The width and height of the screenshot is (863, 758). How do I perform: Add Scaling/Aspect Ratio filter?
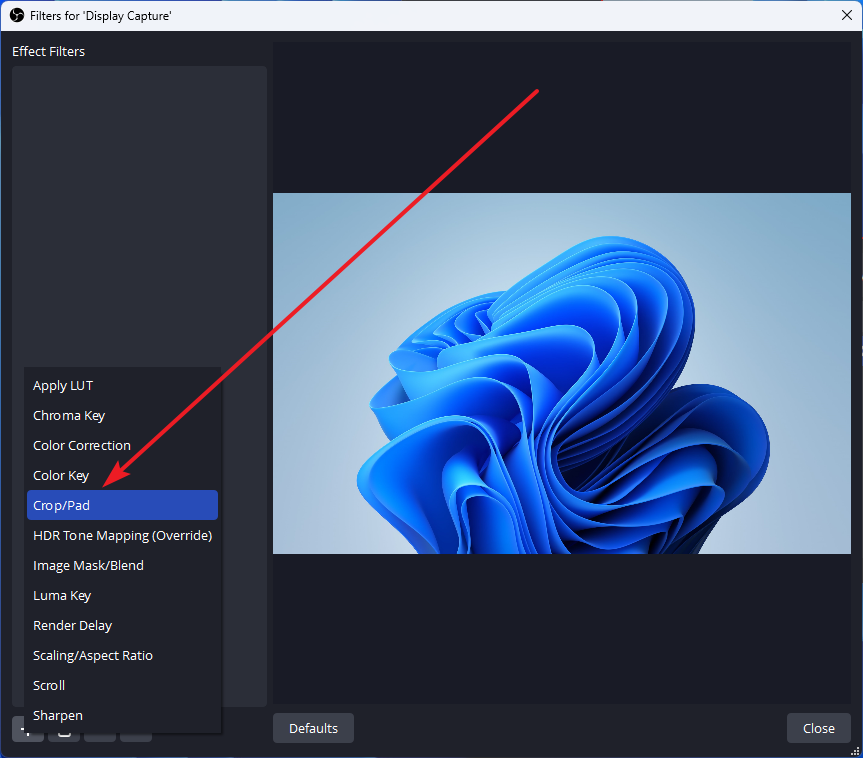122,656
